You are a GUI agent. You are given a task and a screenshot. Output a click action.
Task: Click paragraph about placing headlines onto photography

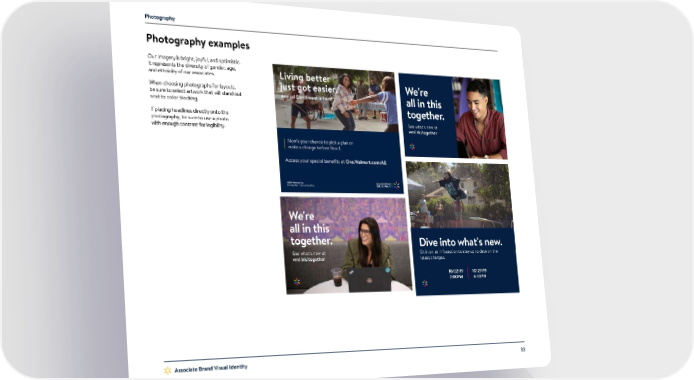(x=189, y=117)
